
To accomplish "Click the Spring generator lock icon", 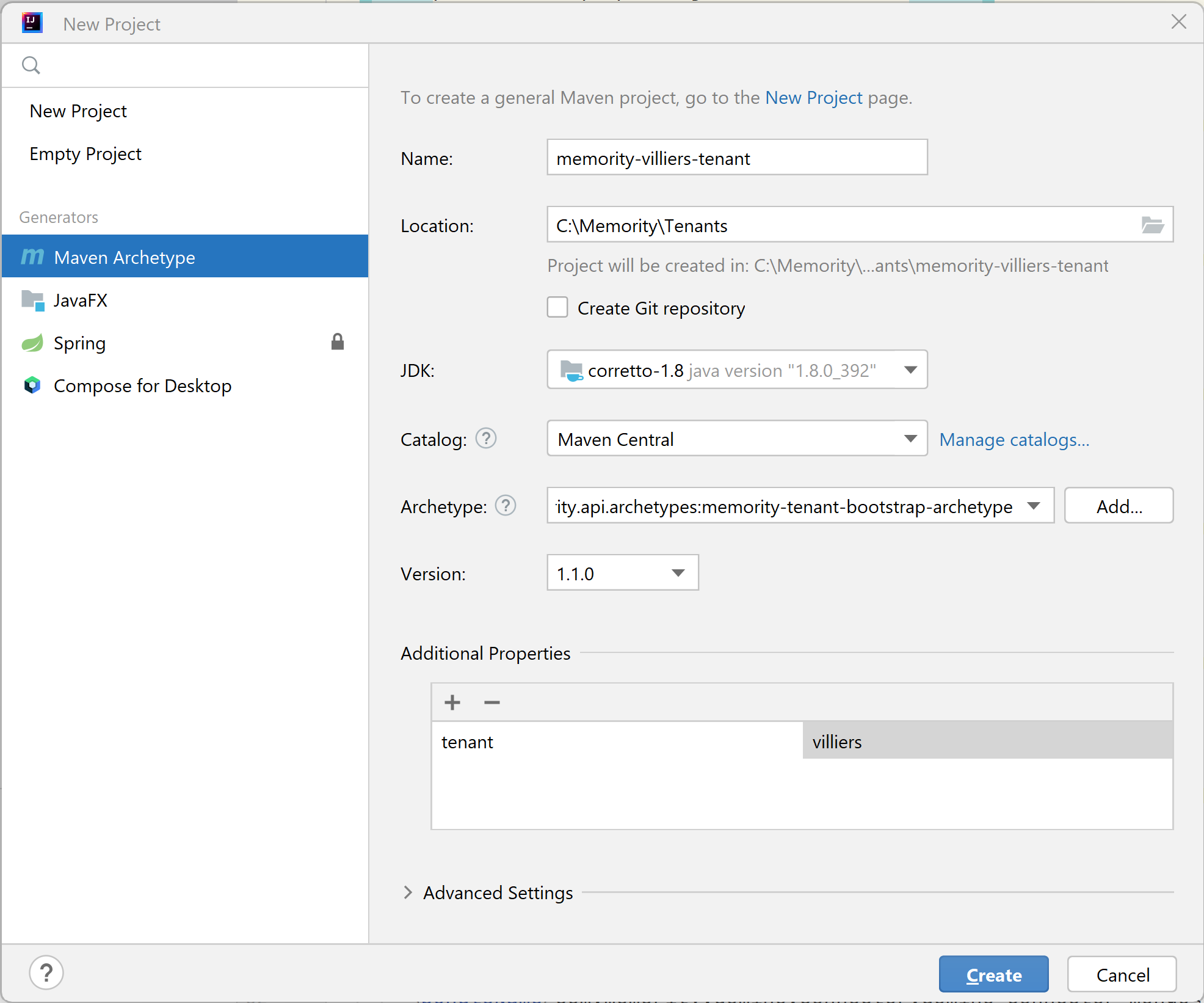I will point(338,342).
